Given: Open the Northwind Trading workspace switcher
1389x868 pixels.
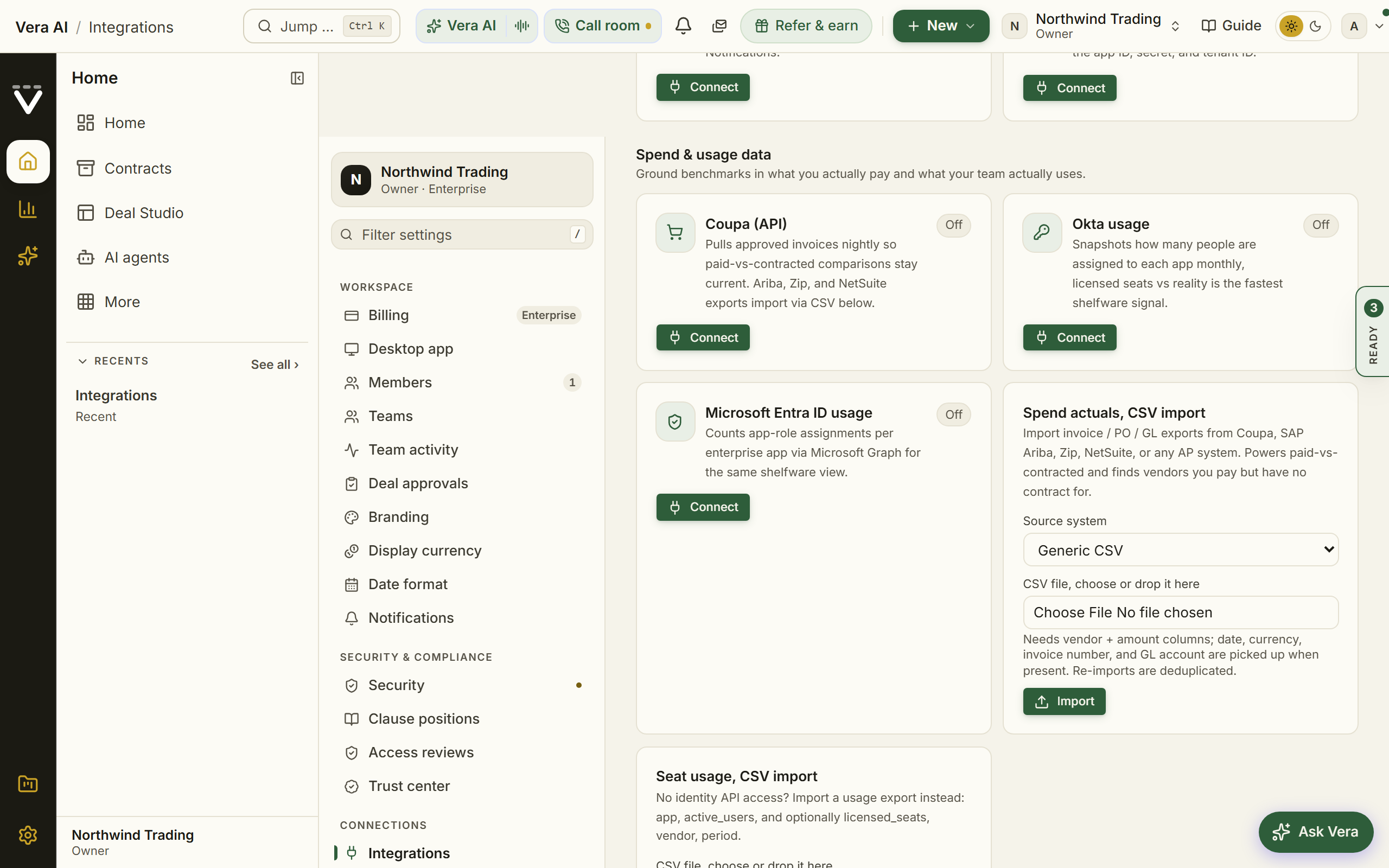Looking at the screenshot, I should click(x=1092, y=26).
